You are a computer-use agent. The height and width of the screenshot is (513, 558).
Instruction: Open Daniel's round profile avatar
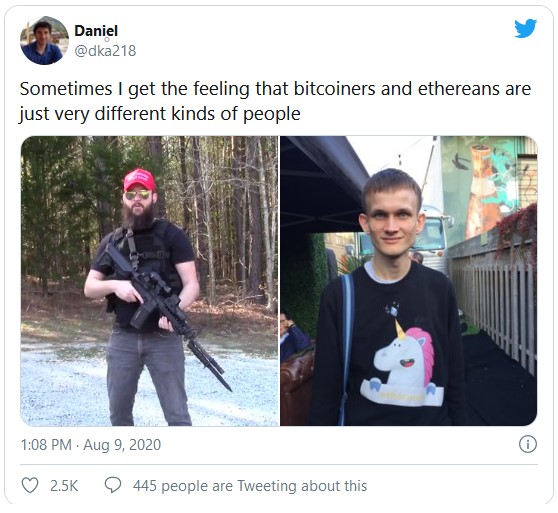[x=44, y=41]
